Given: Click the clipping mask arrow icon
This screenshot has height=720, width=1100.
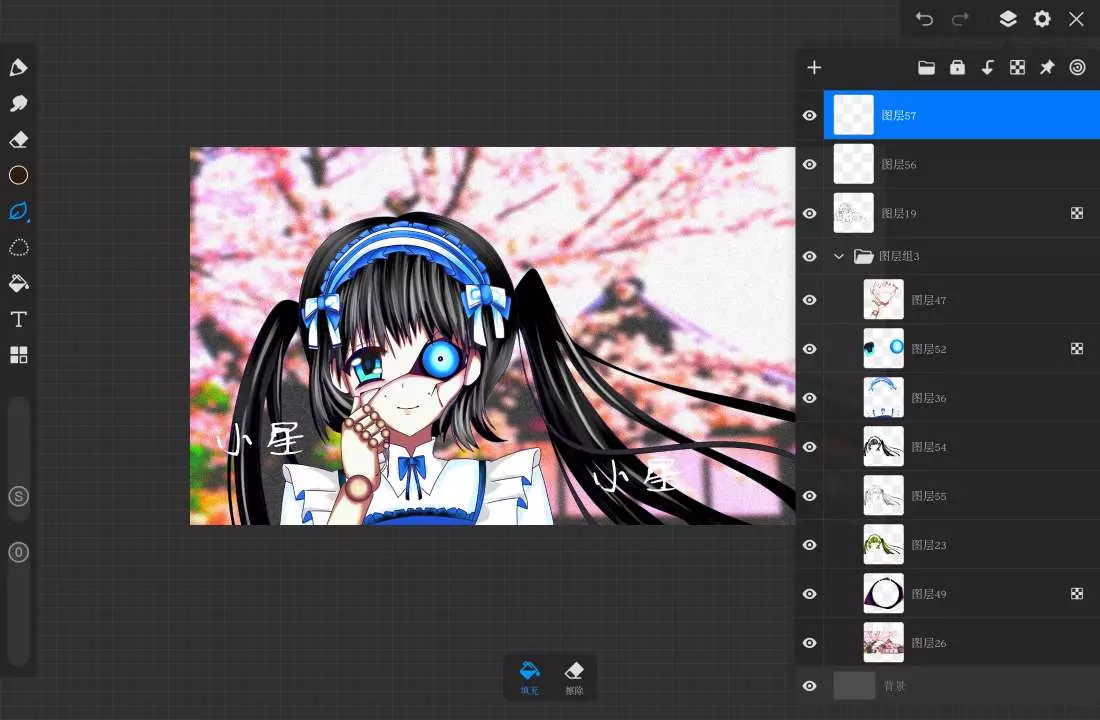Looking at the screenshot, I should point(988,67).
